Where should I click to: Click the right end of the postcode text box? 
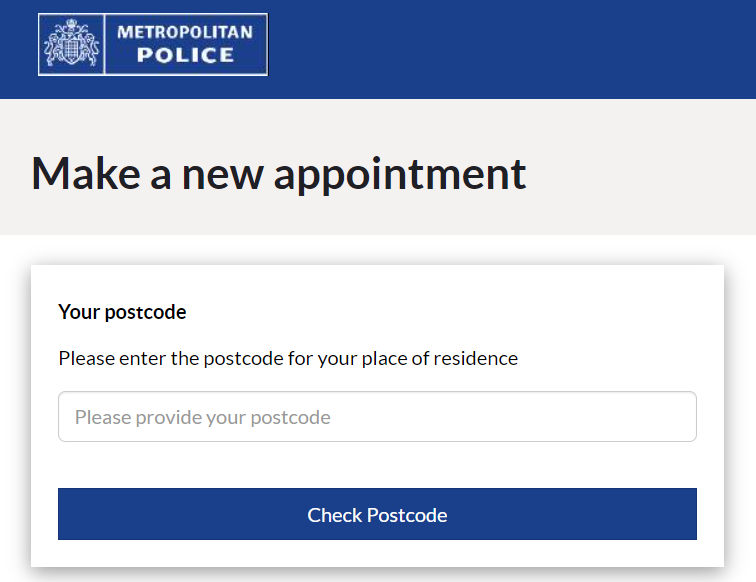point(675,417)
